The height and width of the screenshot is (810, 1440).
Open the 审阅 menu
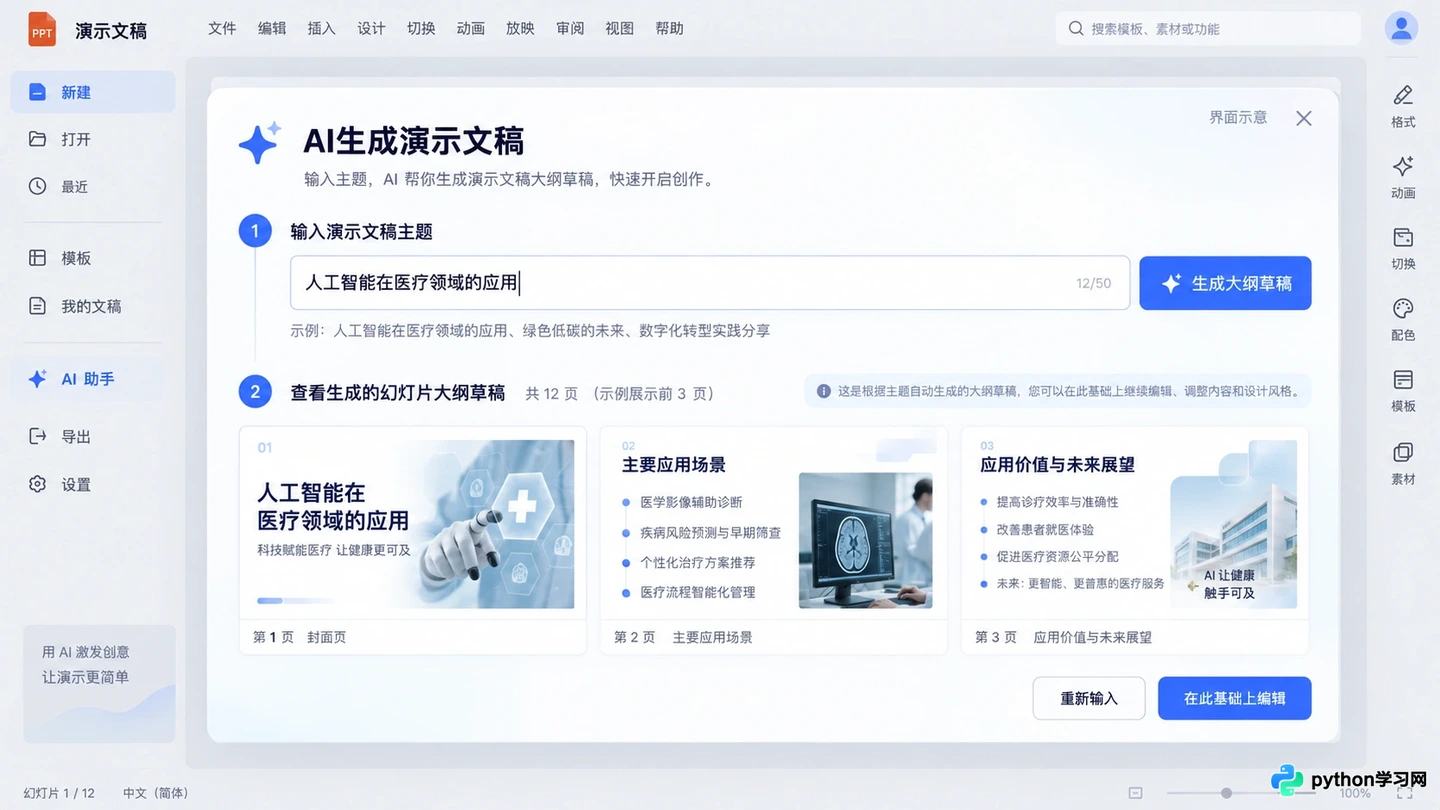[570, 28]
